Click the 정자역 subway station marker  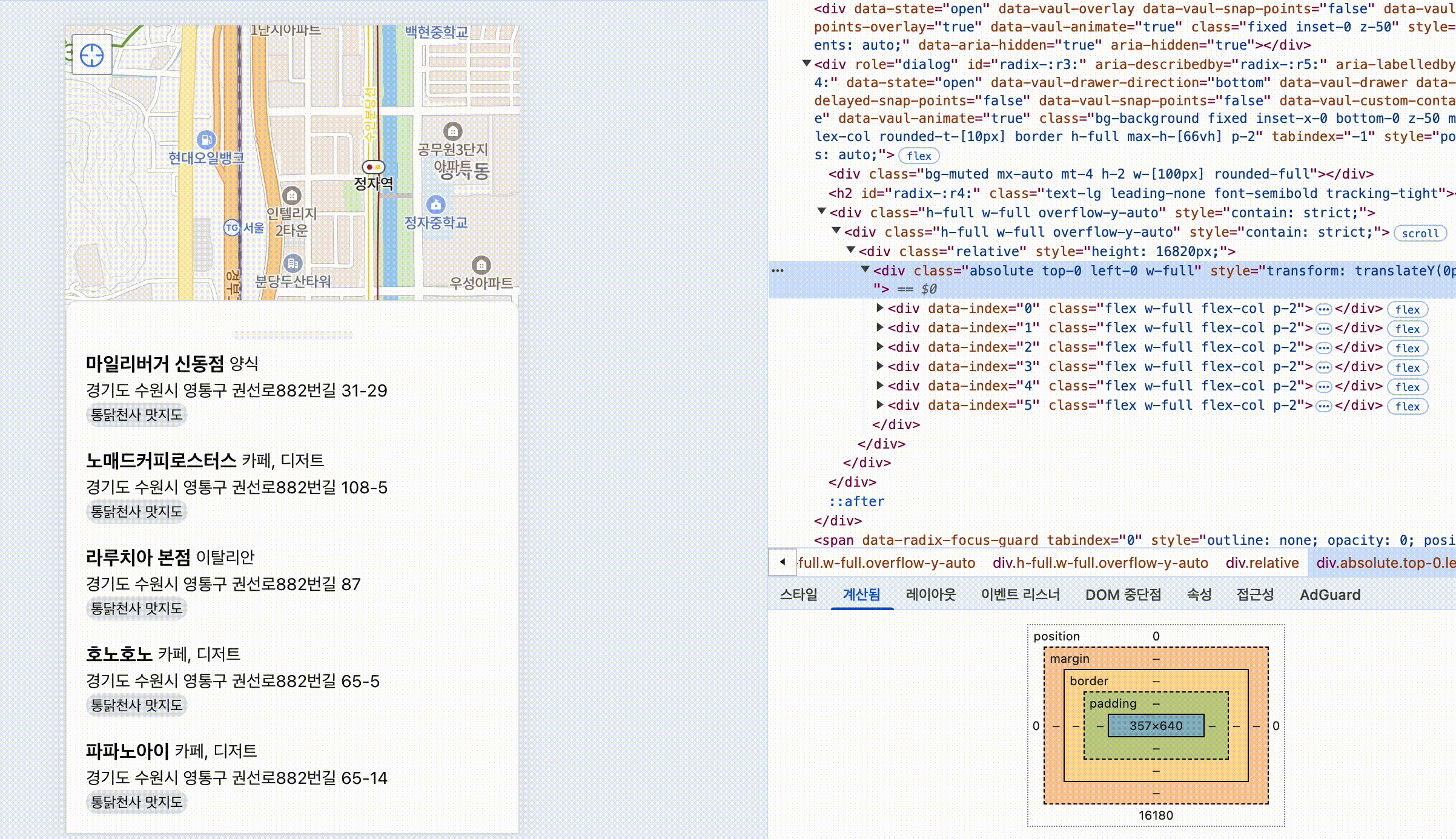coord(373,166)
